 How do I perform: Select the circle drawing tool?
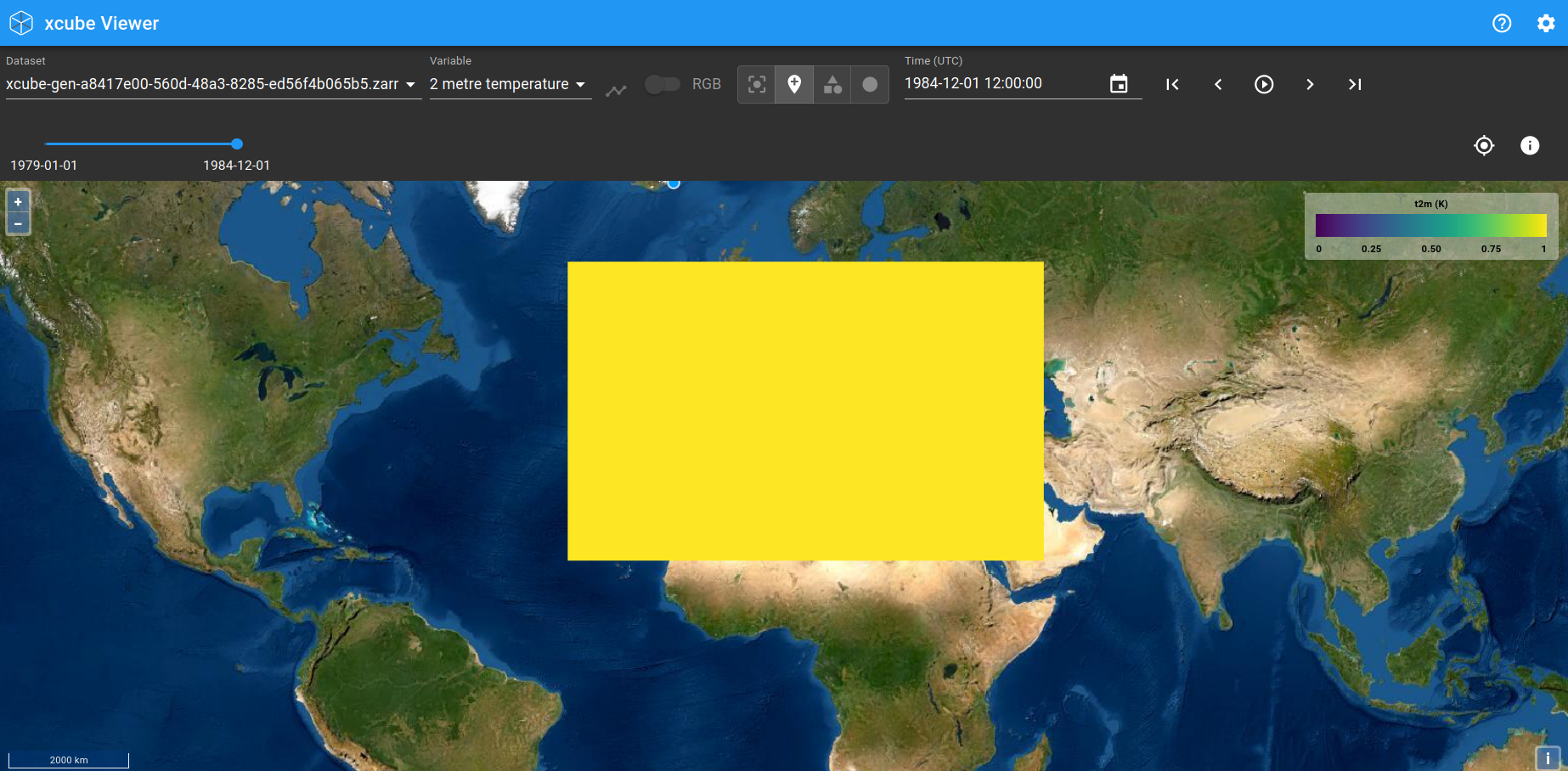869,84
